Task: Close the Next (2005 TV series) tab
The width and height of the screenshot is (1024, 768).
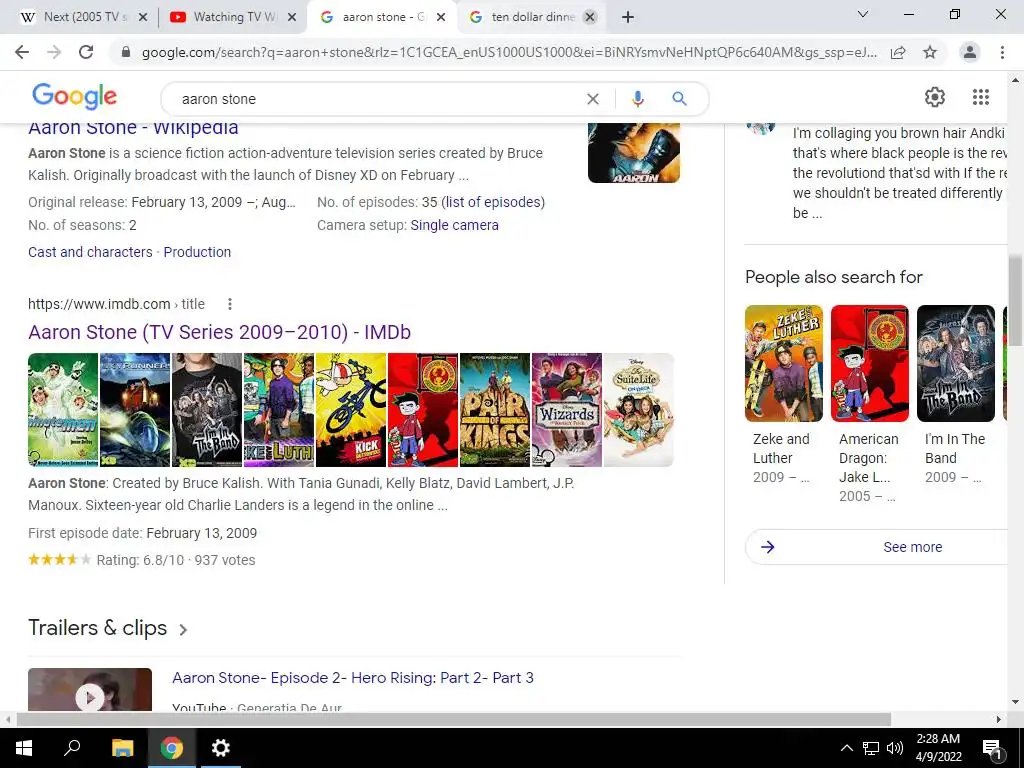Action: 144,18
